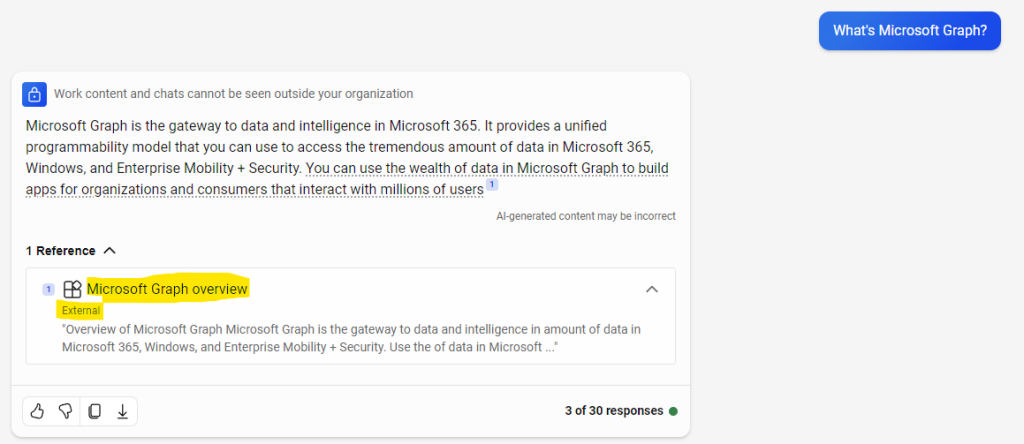
Task: Click the thumbs up feedback icon
Action: point(37,411)
